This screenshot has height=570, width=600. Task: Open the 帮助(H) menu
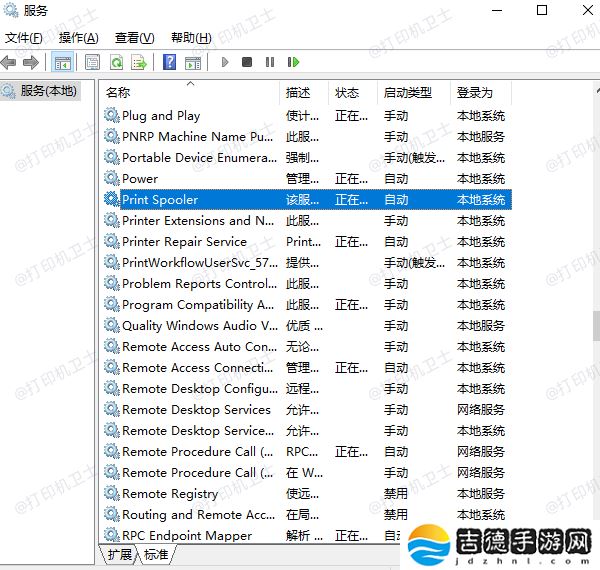(191, 37)
